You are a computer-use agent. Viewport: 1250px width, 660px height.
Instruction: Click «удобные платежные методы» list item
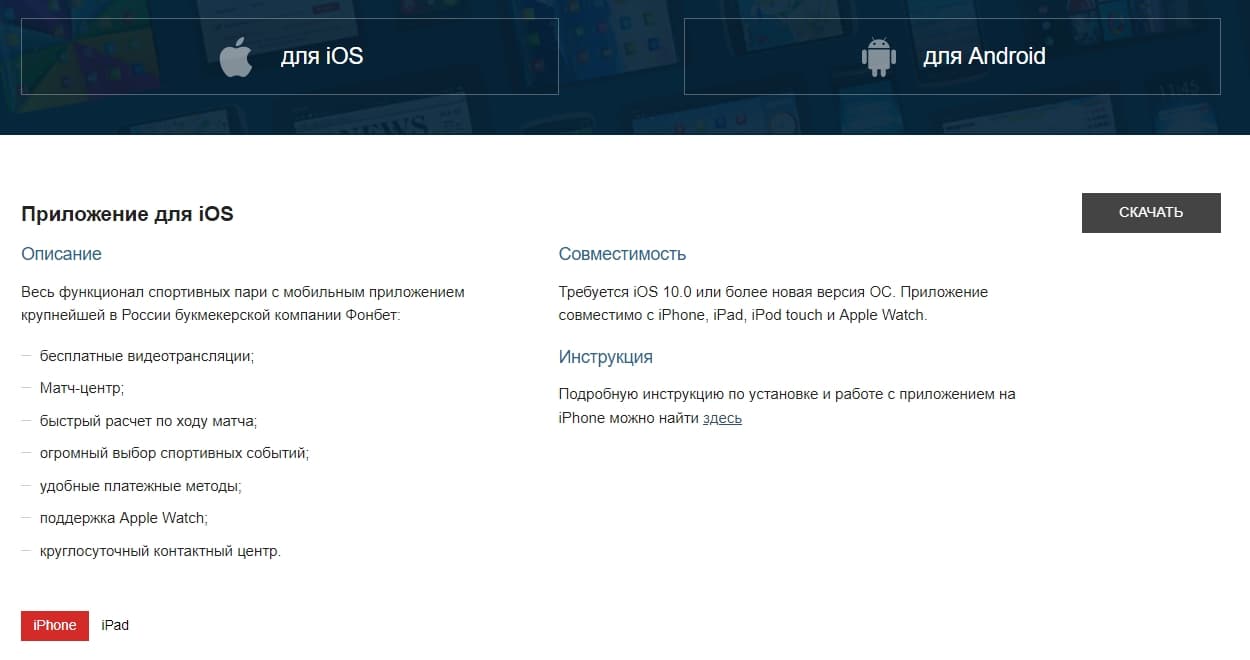click(x=141, y=486)
